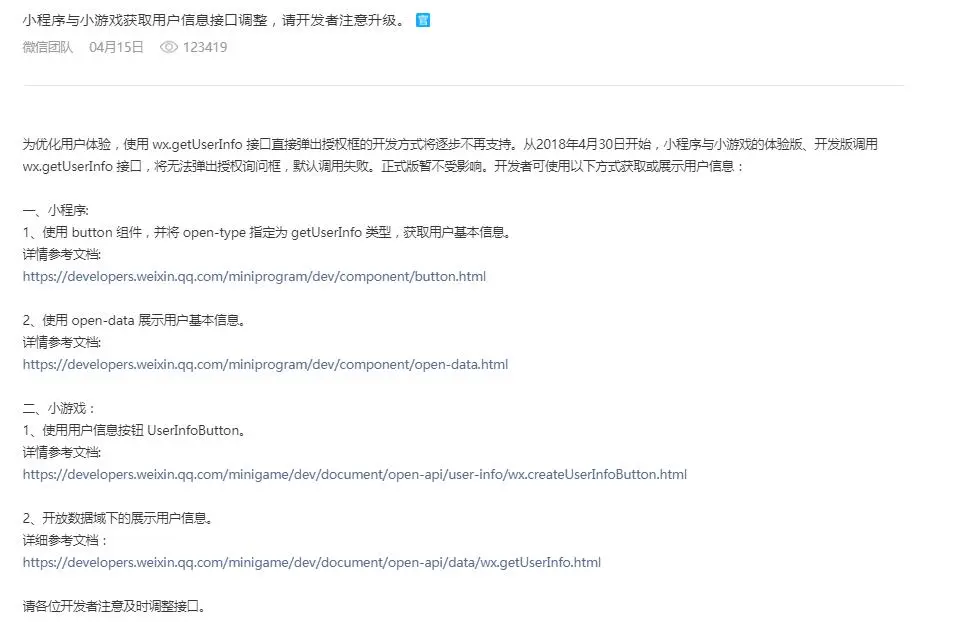Click the line 使用 open-data 展示用户基本信息
The image size is (964, 622).
click(135, 320)
